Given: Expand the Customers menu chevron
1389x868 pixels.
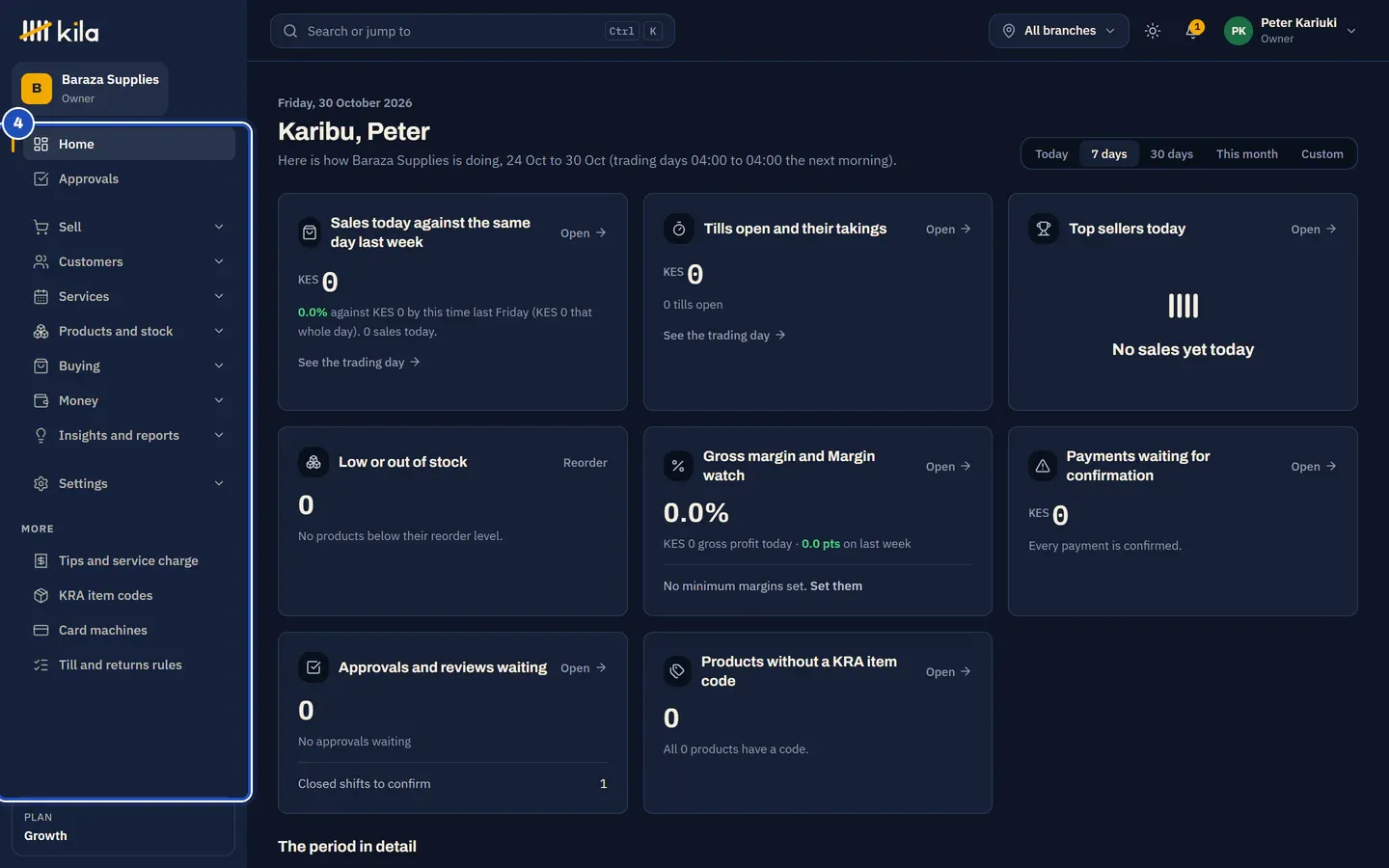Looking at the screenshot, I should [x=219, y=261].
